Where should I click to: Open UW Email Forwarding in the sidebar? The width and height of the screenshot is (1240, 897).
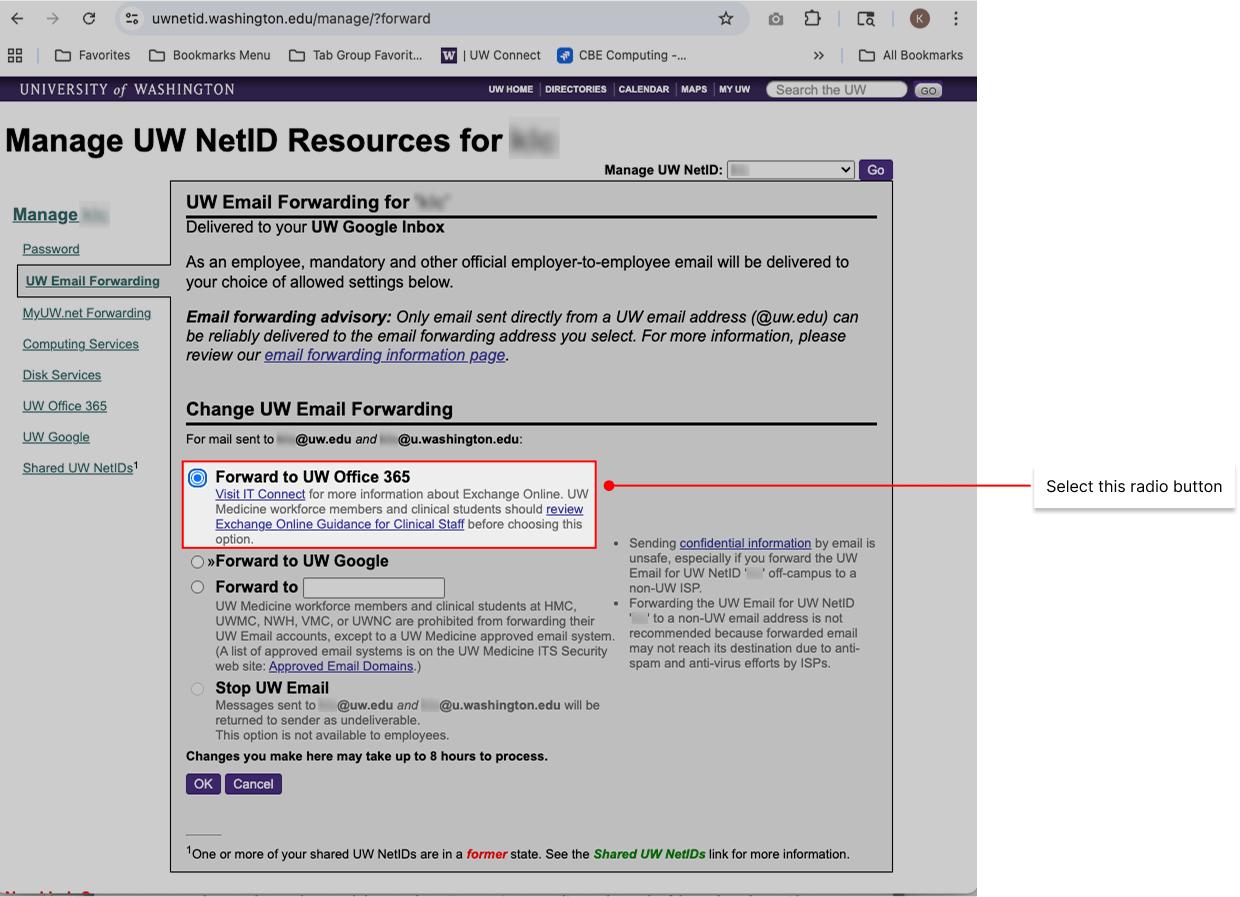(x=93, y=281)
